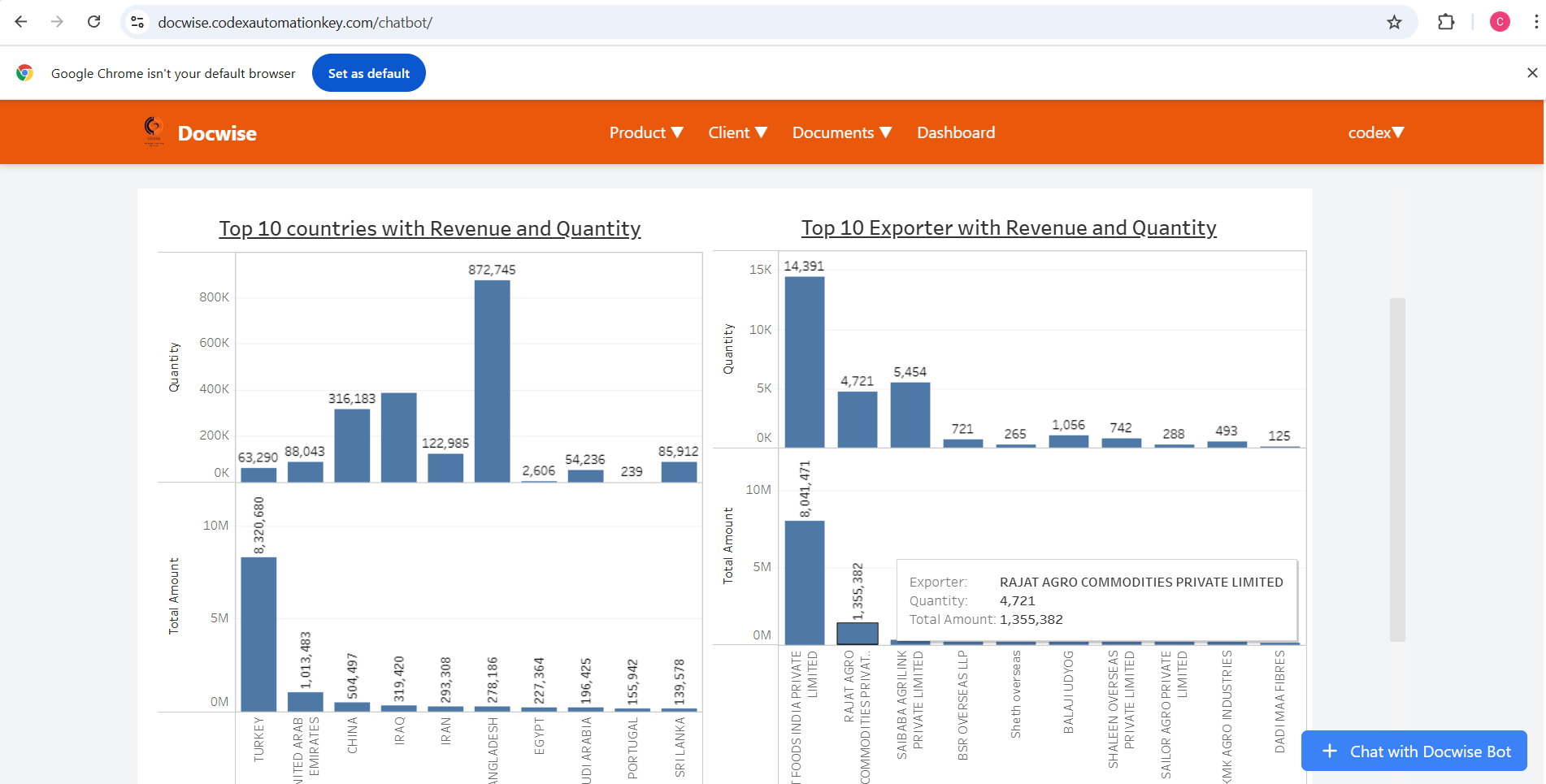Expand the Client dropdown

(737, 132)
